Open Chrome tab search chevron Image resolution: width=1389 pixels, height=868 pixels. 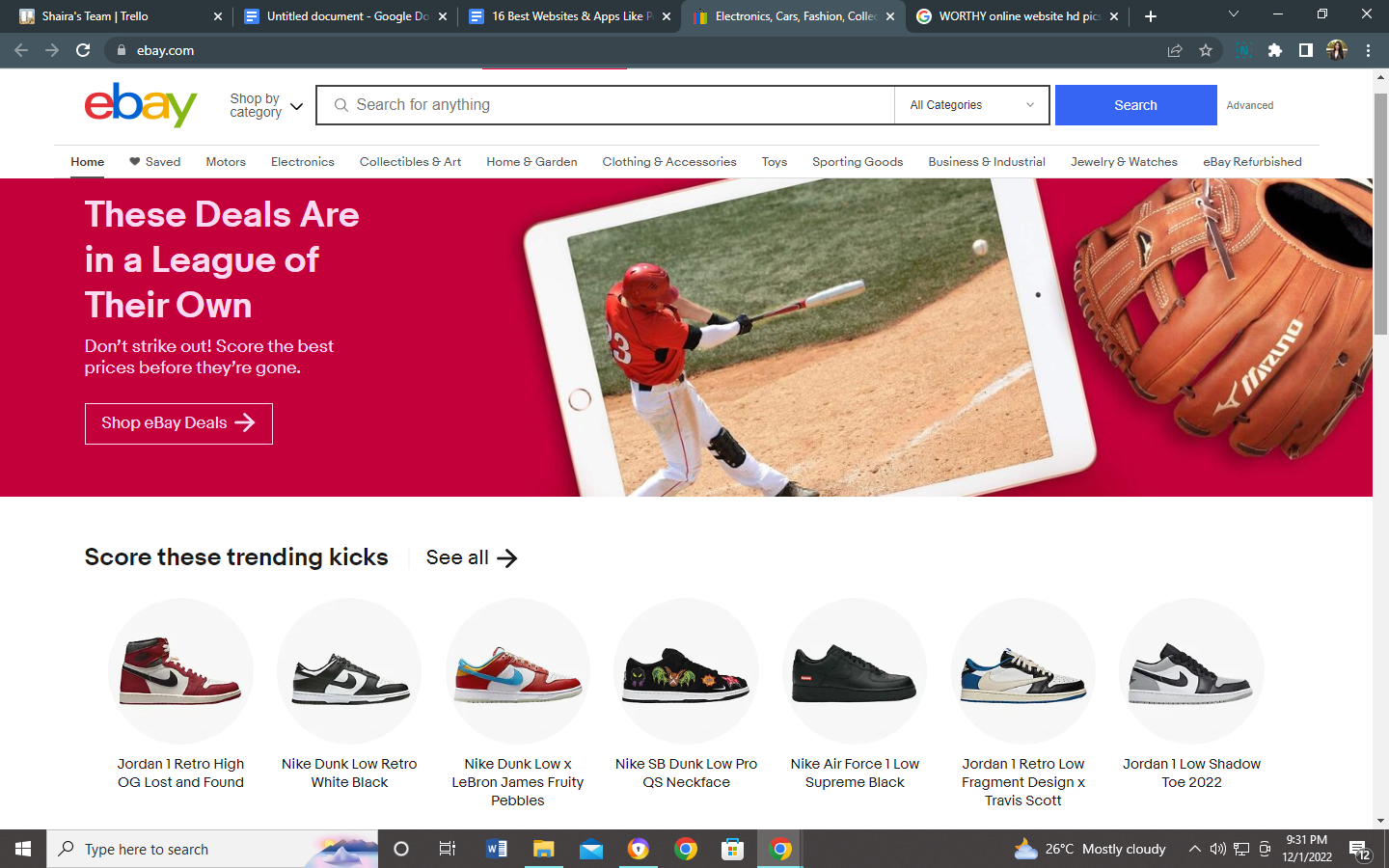click(1233, 14)
